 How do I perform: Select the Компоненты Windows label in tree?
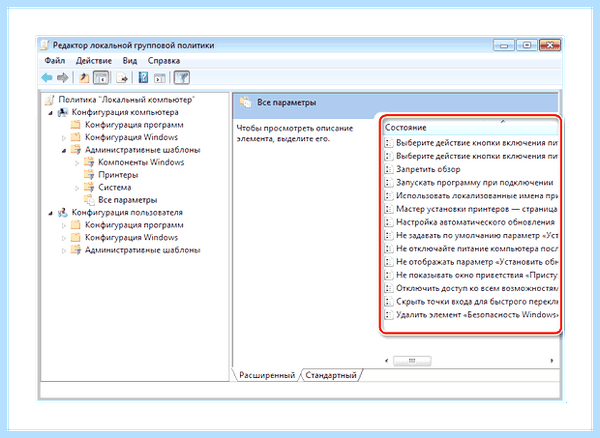(141, 162)
